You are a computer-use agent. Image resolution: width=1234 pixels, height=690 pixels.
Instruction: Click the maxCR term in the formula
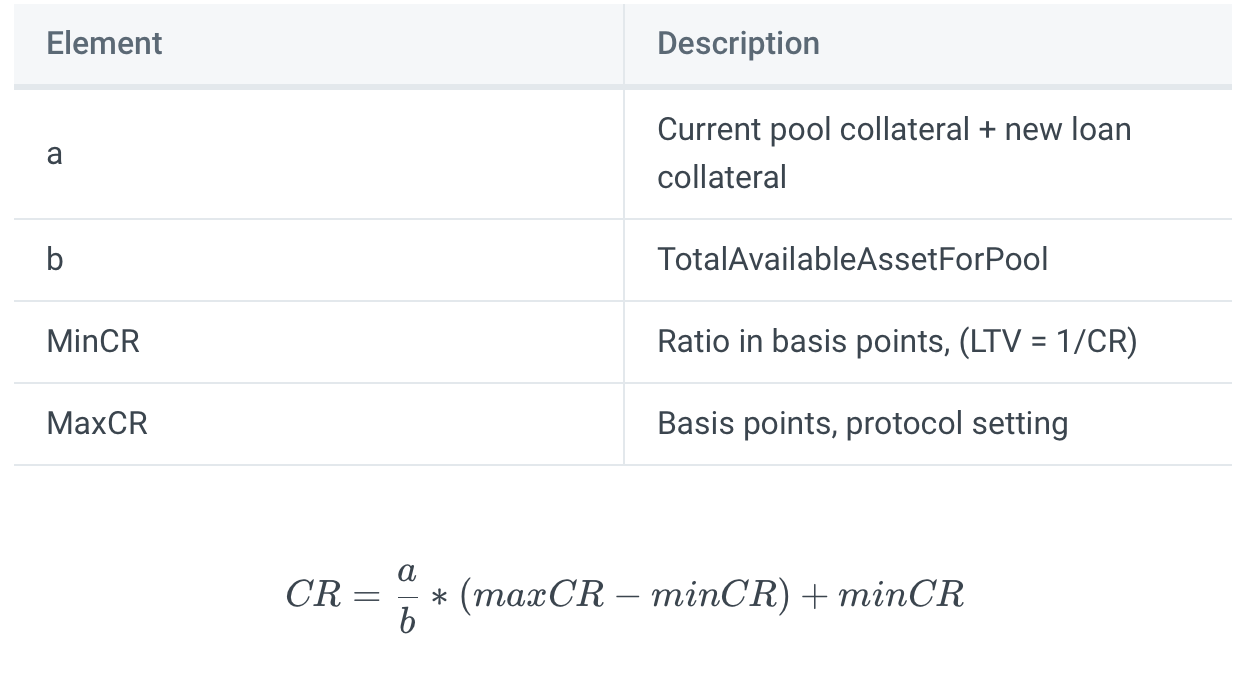(x=540, y=596)
